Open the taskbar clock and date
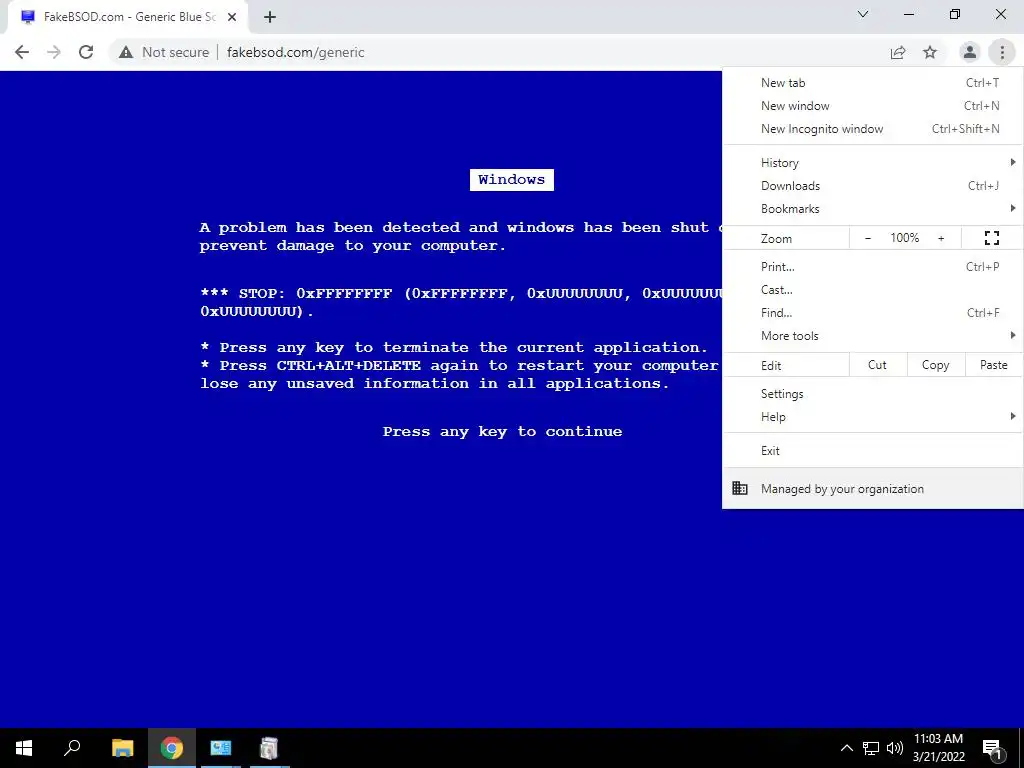This screenshot has height=768, width=1024. [x=938, y=748]
